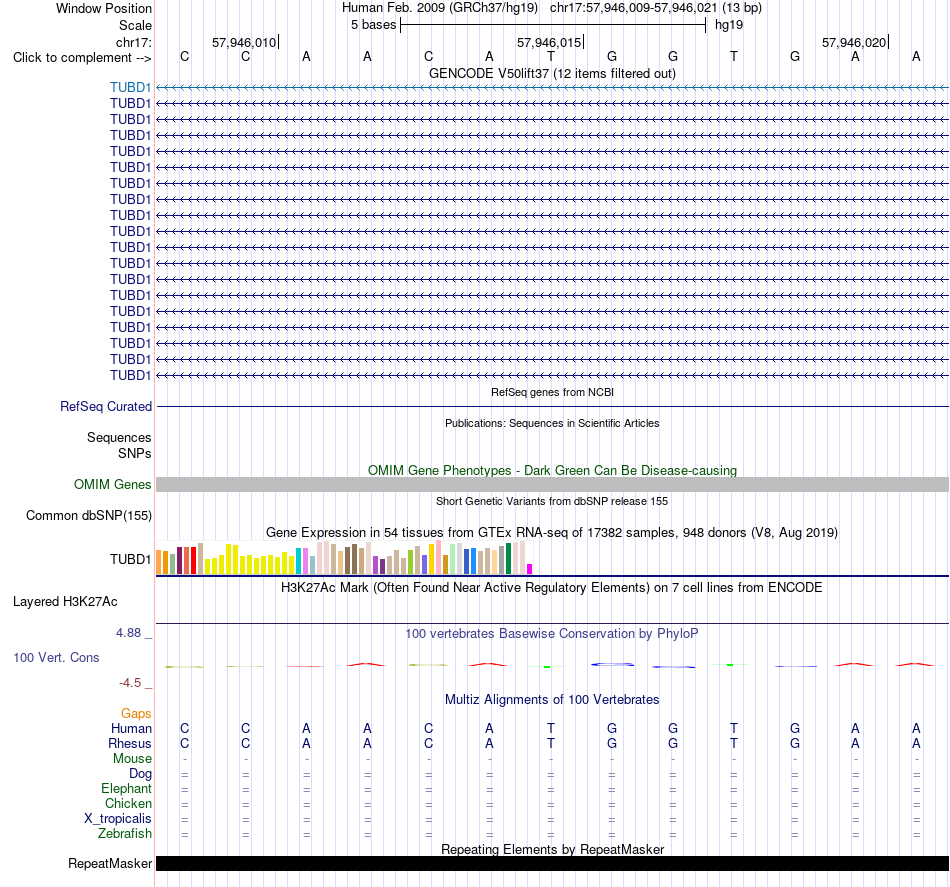Viewport: 950px width, 887px height.
Task: Click the 'Dog' alignment row label
Action: pos(141,774)
